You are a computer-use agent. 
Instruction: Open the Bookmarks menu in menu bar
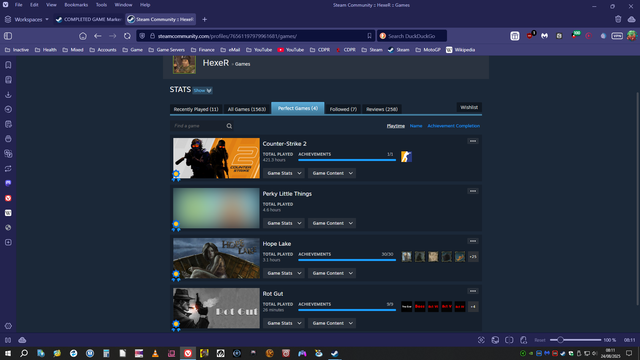76,5
